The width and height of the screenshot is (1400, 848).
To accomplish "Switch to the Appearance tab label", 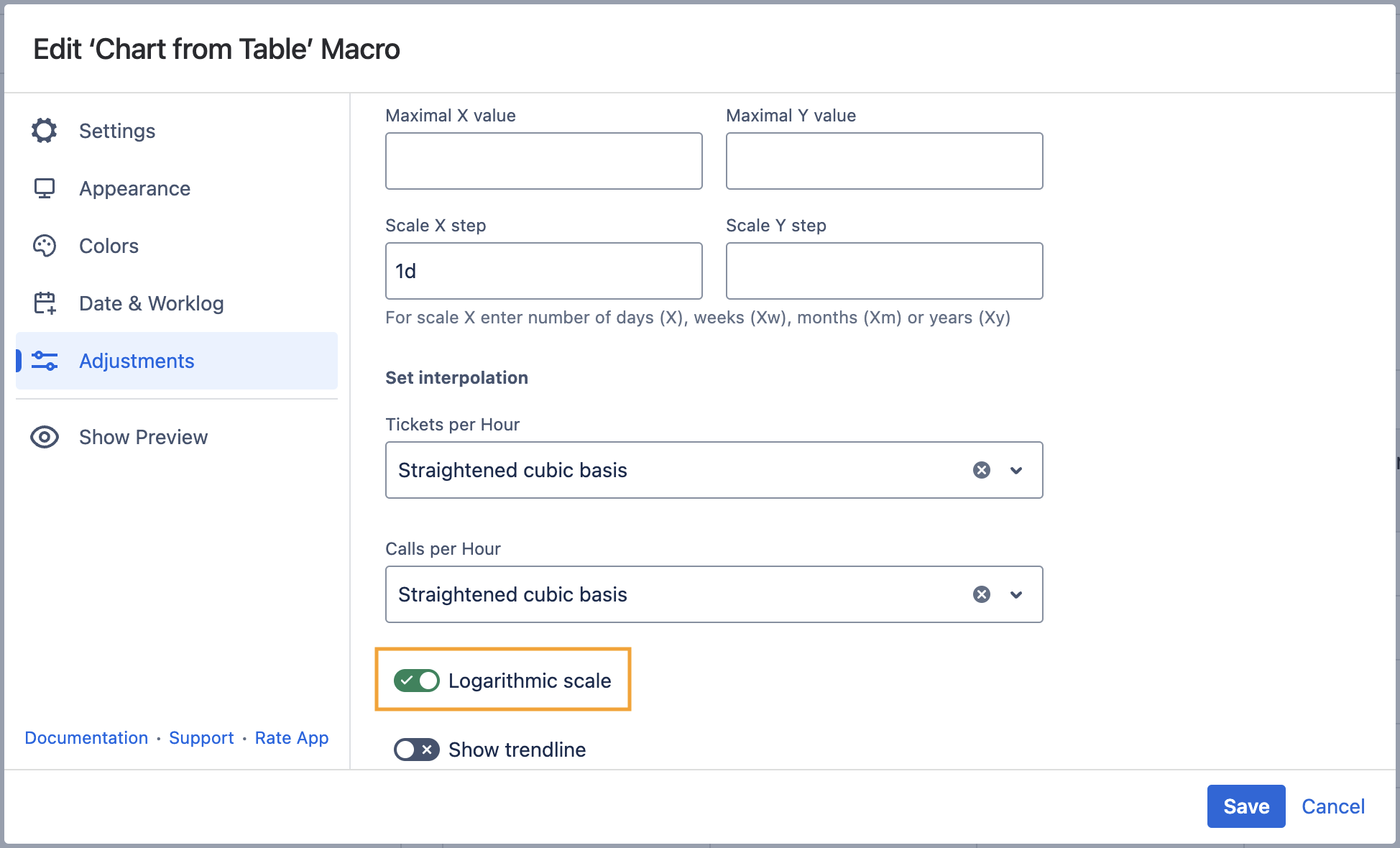I will coord(134,188).
